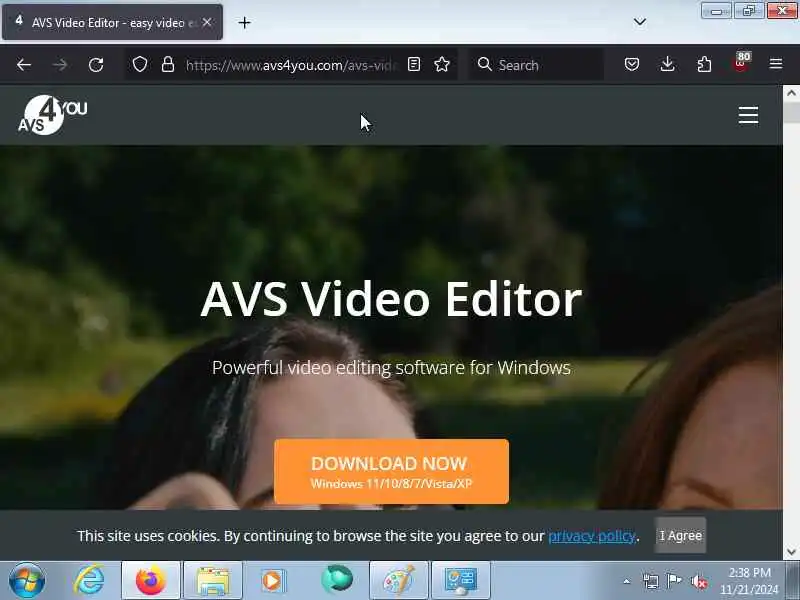Viewport: 800px width, 600px height.
Task: Click the network tray icon
Action: coord(651,581)
